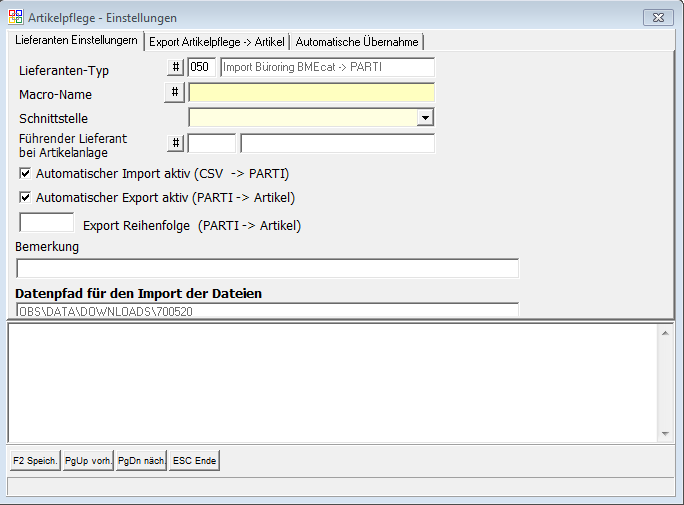Click into the Bemerkung text field
The image size is (684, 505).
tap(267, 268)
